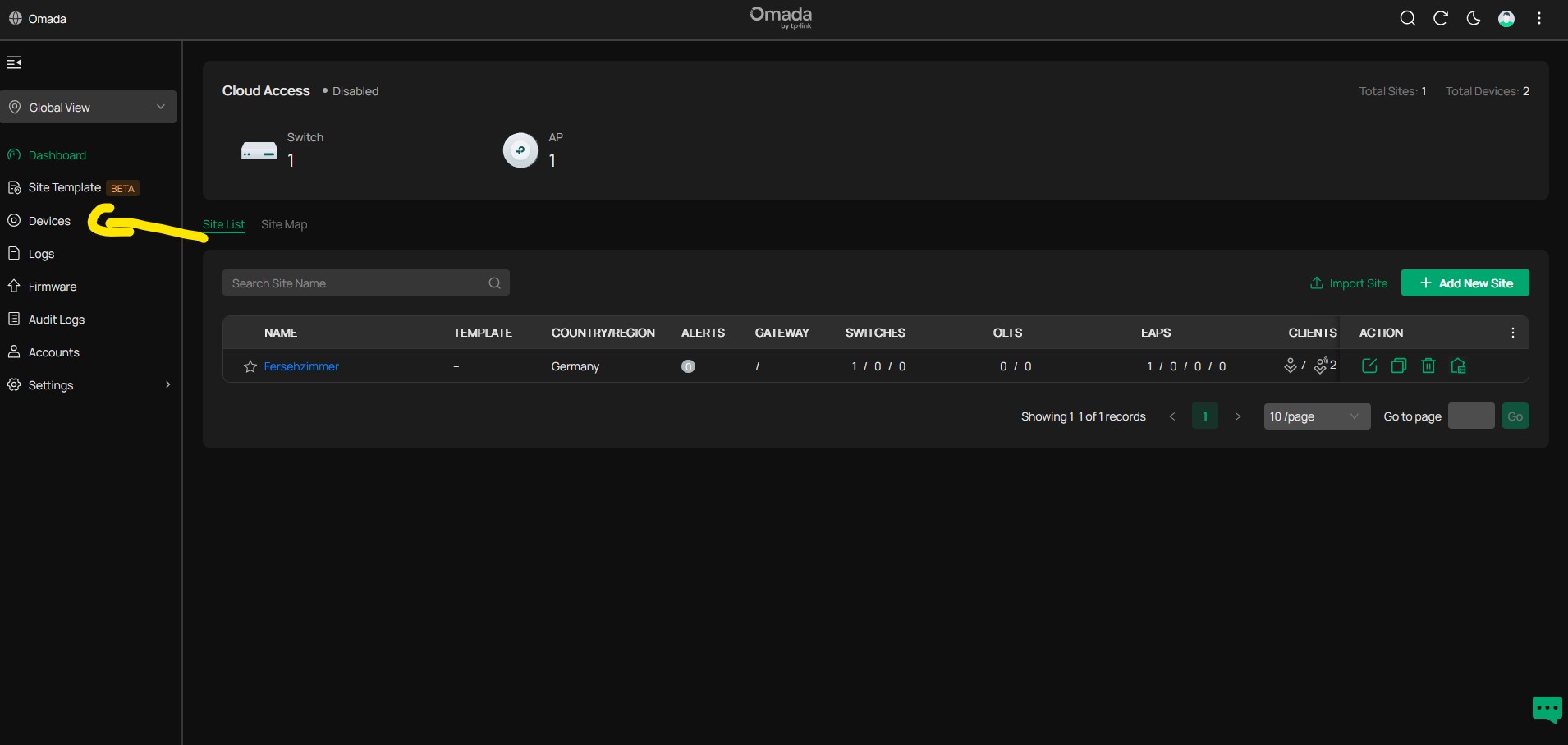Image resolution: width=1568 pixels, height=745 pixels.
Task: Switch to the Site Map tab
Action: tap(284, 224)
